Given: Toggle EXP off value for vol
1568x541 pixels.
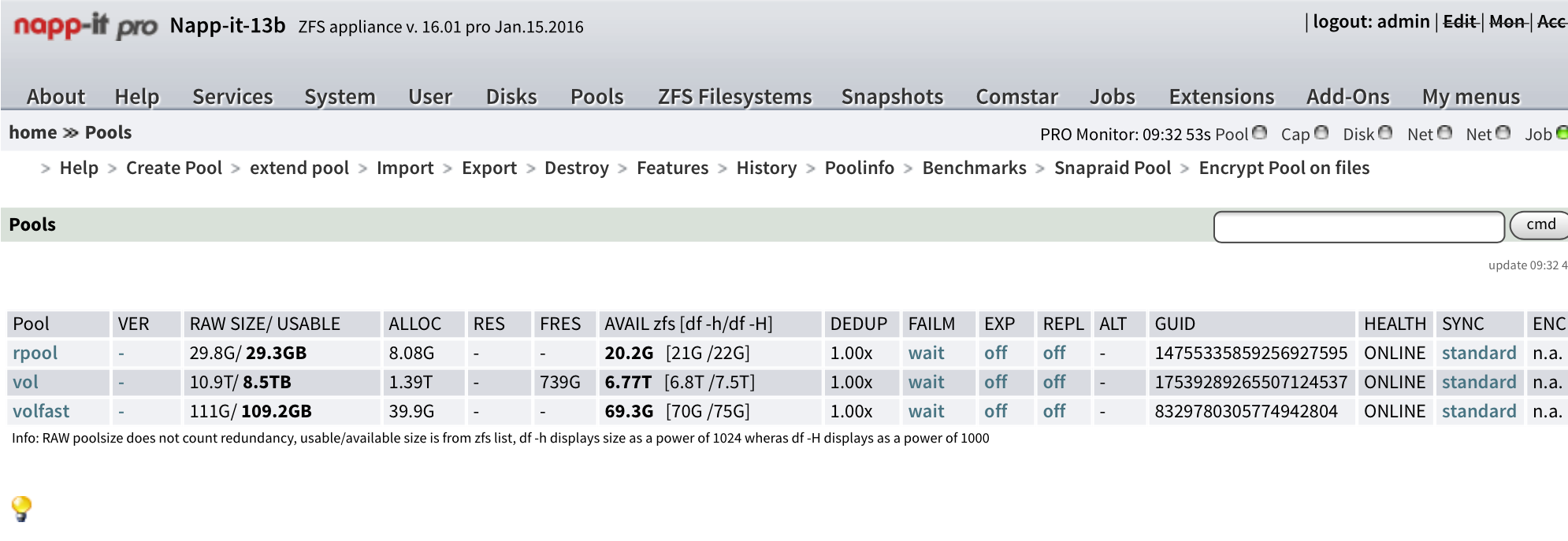Looking at the screenshot, I should pos(996,382).
